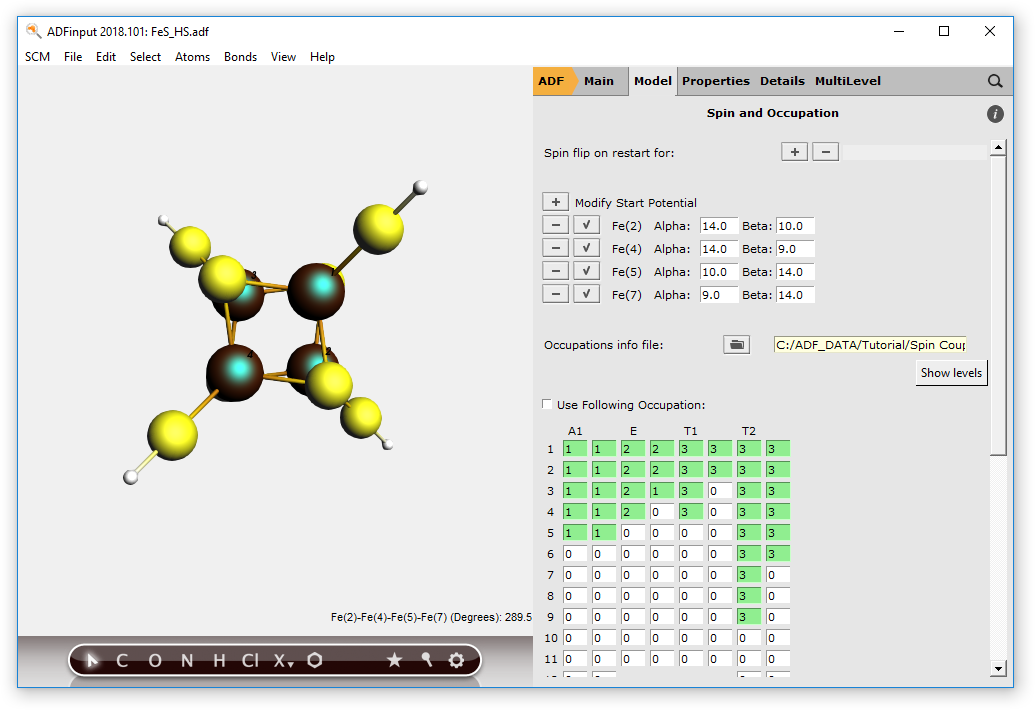This screenshot has width=1035, height=710.
Task: Choose the Carbon (C) atom tool
Action: pos(122,661)
